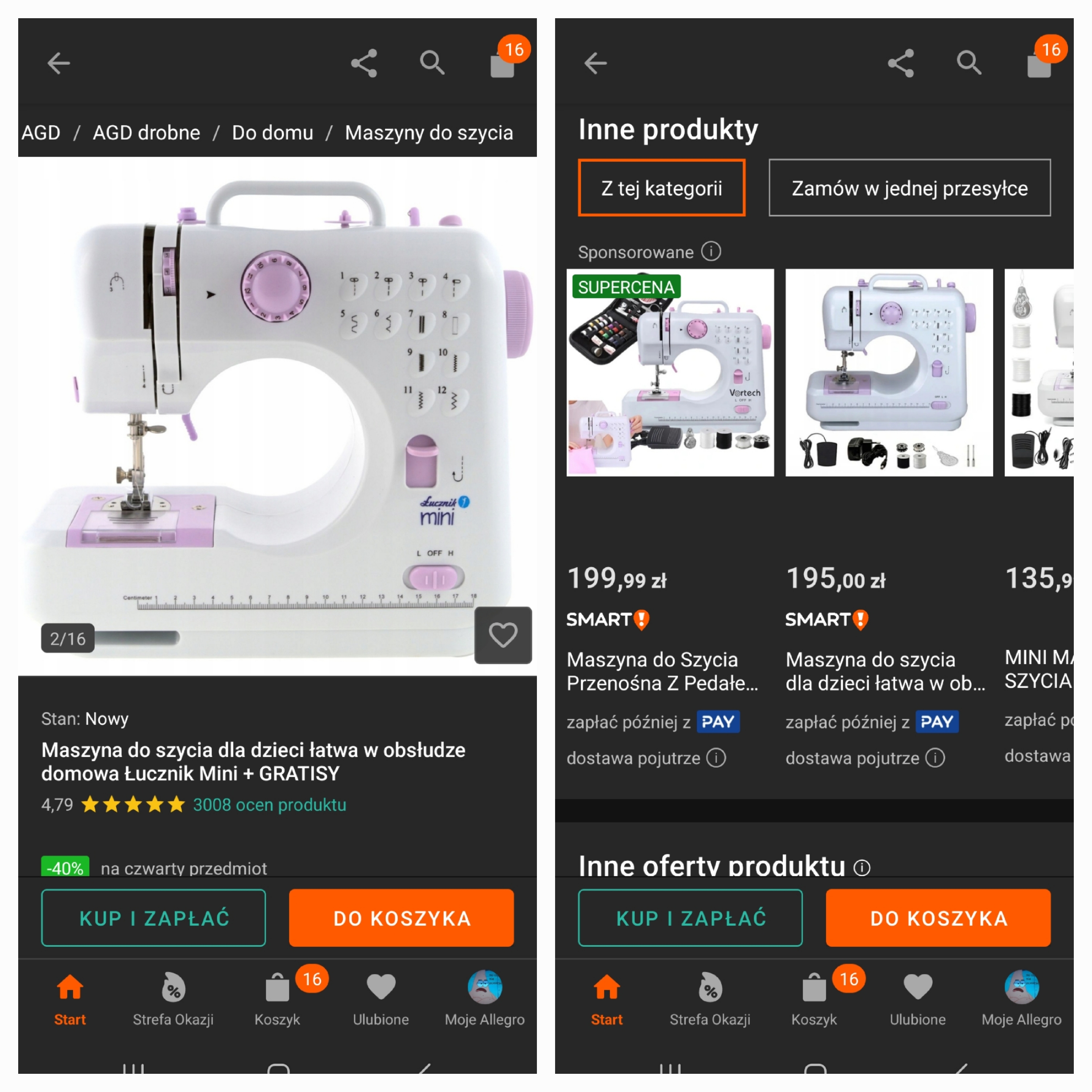Viewport: 1092px width, 1092px height.
Task: Open Ulubione in right bottom navigation
Action: click(918, 999)
